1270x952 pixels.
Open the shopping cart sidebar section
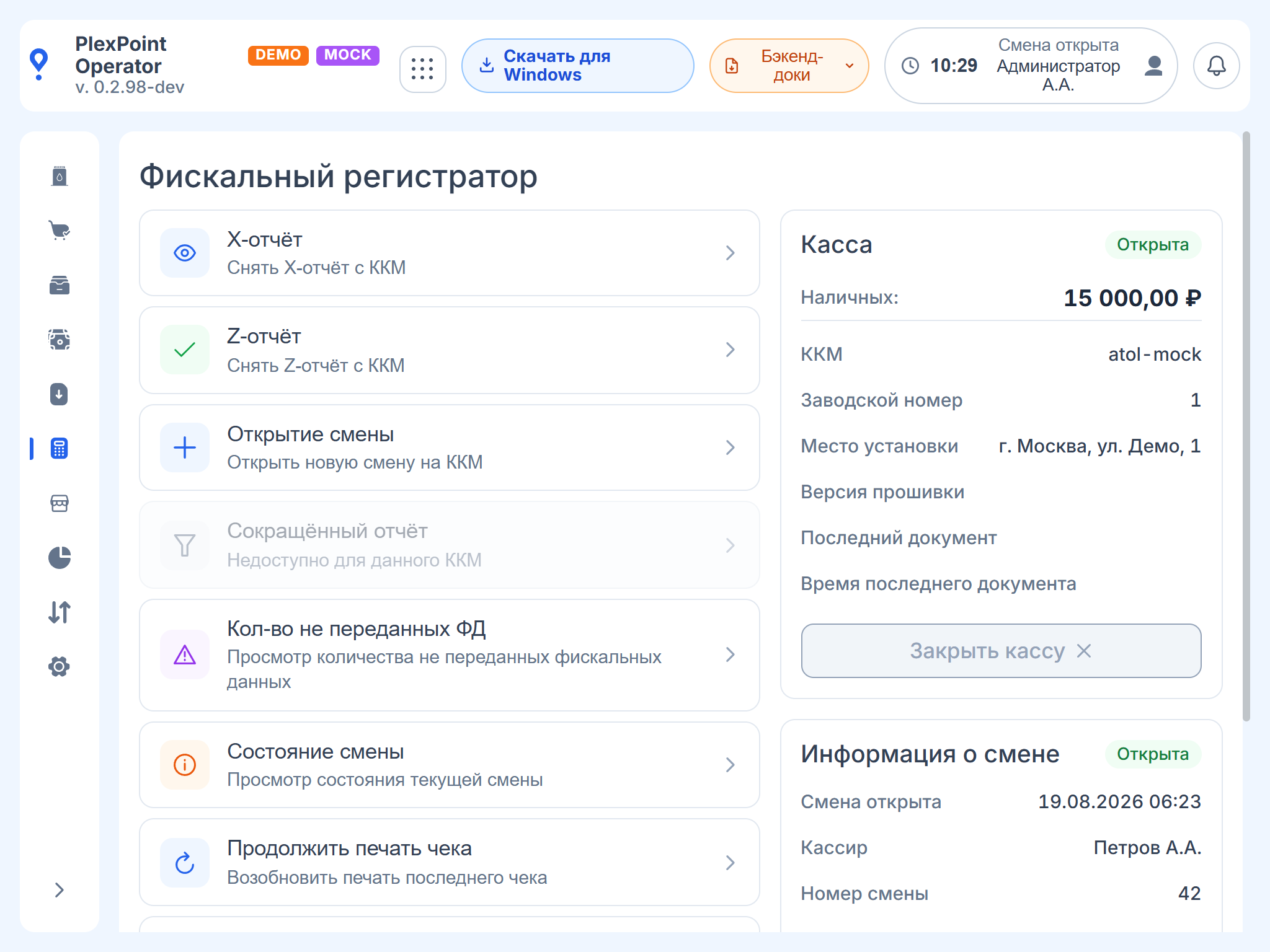[60, 231]
